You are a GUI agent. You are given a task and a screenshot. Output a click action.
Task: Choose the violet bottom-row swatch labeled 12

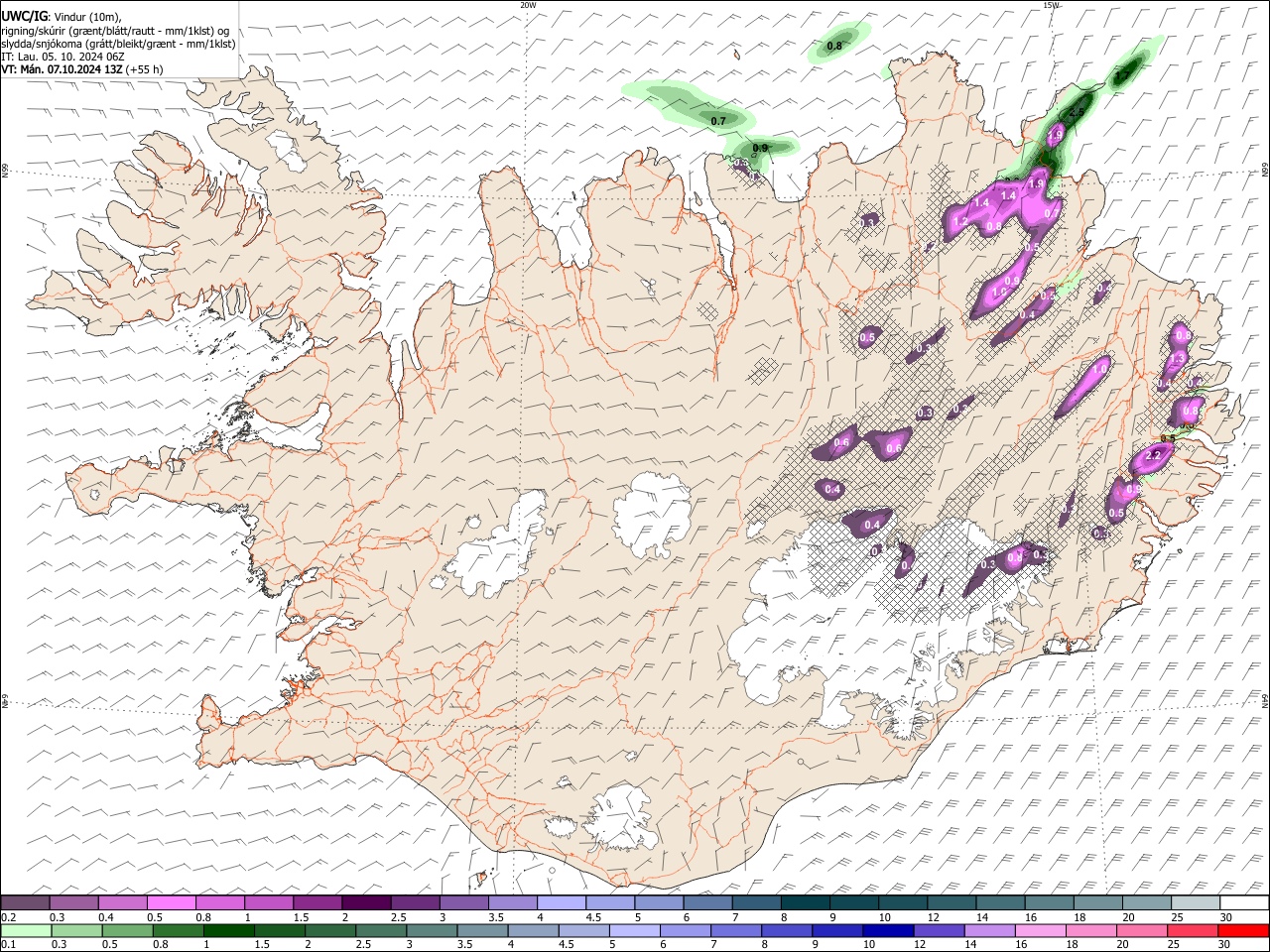tap(940, 930)
